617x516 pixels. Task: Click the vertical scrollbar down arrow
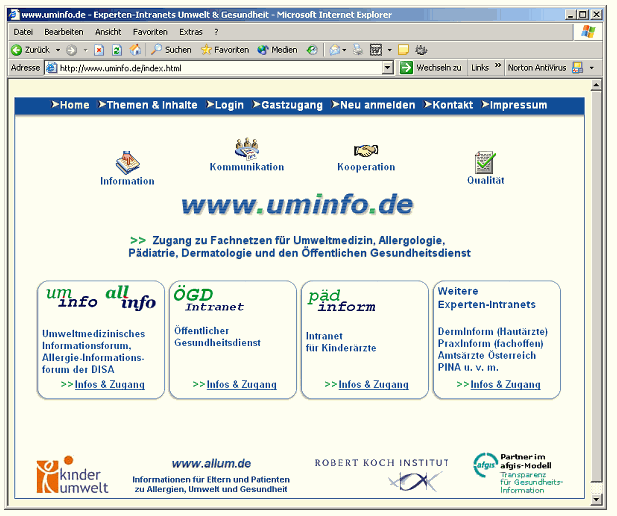click(597, 499)
